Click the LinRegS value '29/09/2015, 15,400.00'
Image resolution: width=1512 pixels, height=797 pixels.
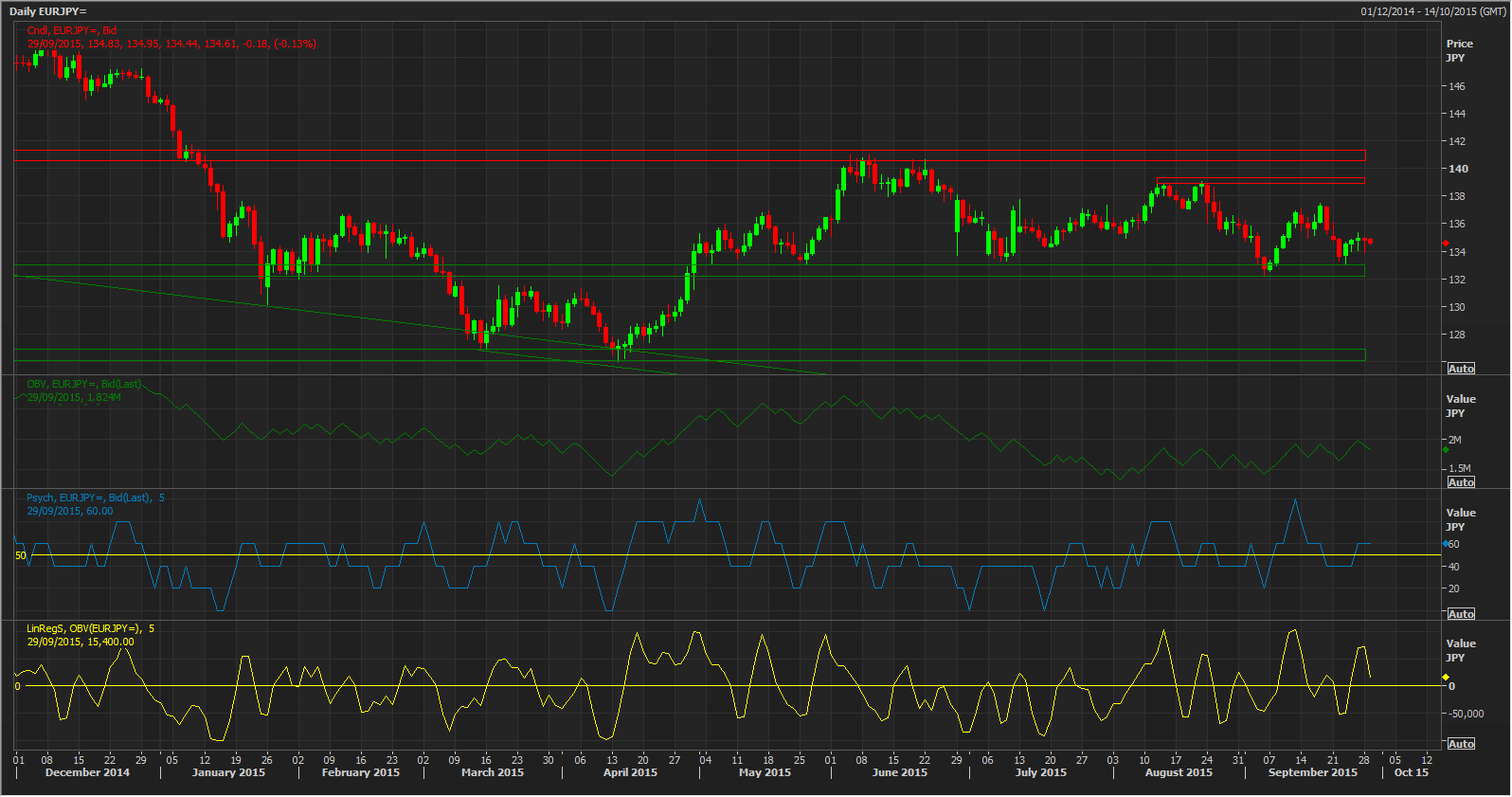point(81,642)
